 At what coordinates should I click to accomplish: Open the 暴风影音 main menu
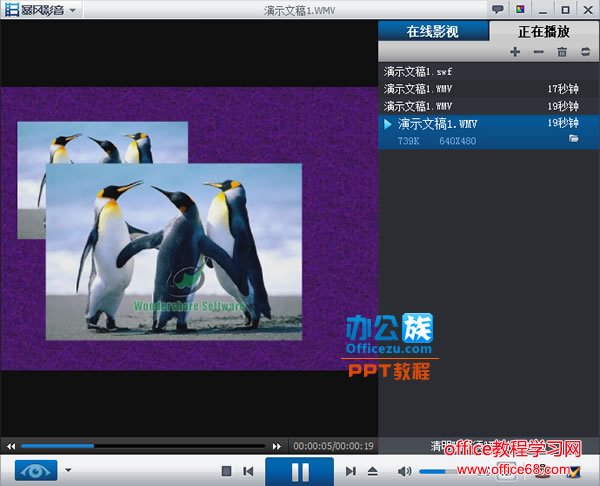(41, 10)
